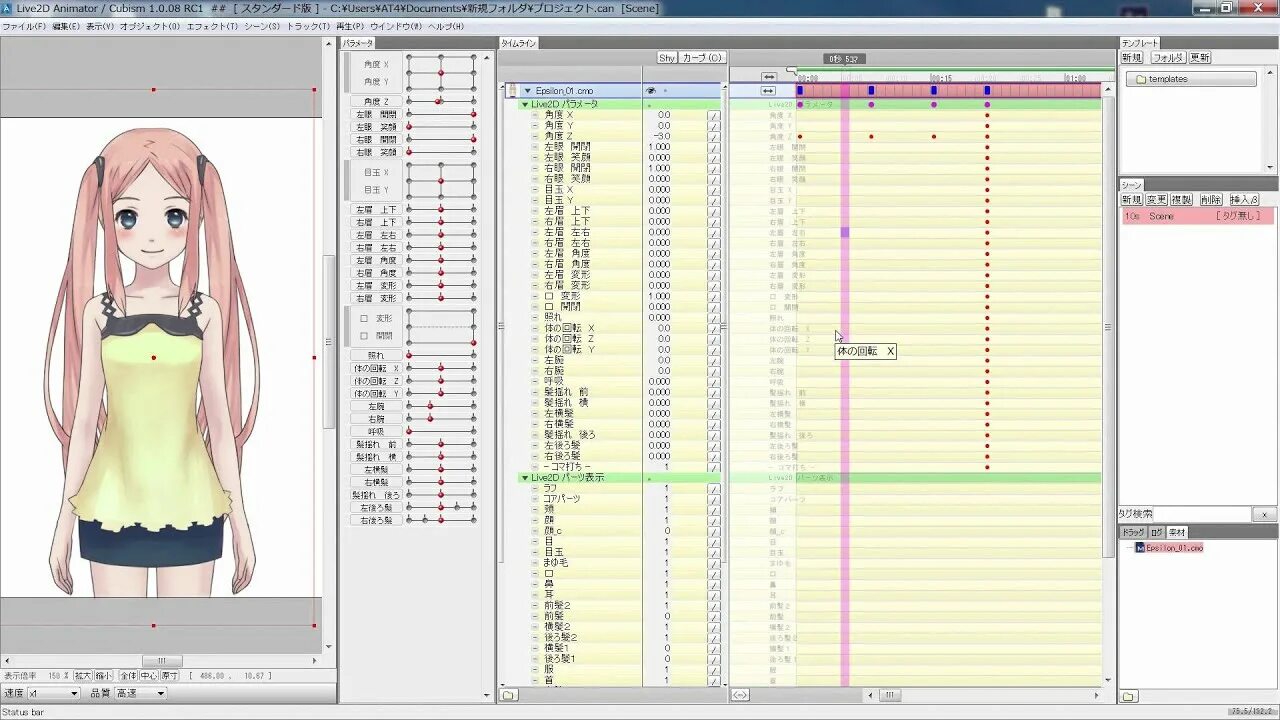
Task: Toggle the minus box beside 左眼 笑顔
Action: pyautogui.click(x=535, y=157)
